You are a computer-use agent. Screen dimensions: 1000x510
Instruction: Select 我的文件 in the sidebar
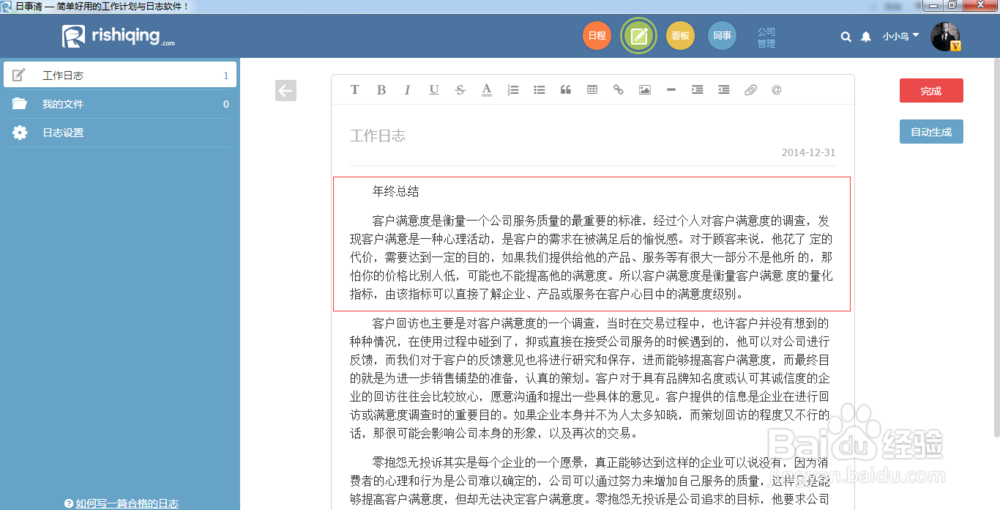(120, 104)
